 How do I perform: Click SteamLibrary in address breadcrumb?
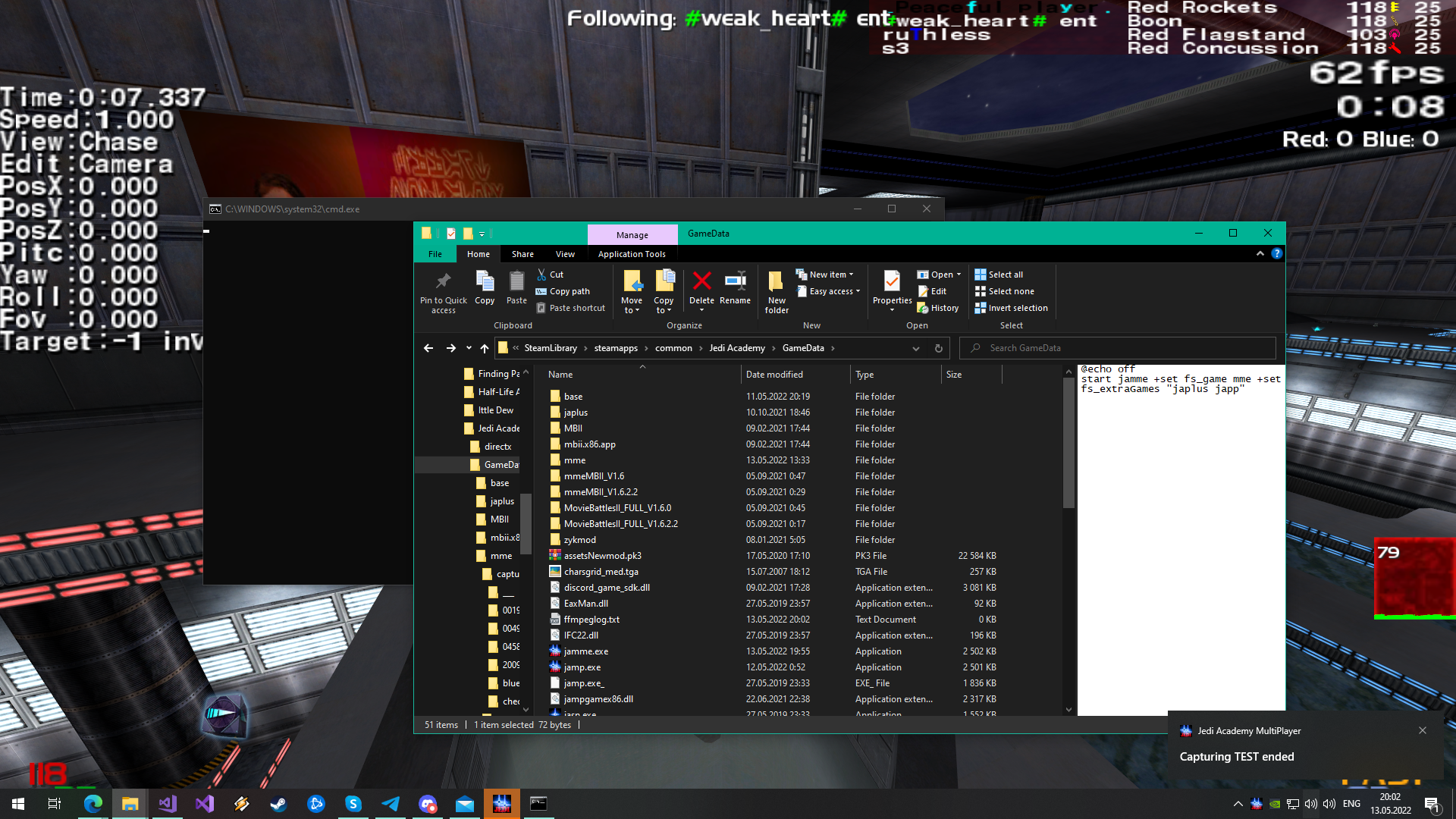(x=551, y=348)
